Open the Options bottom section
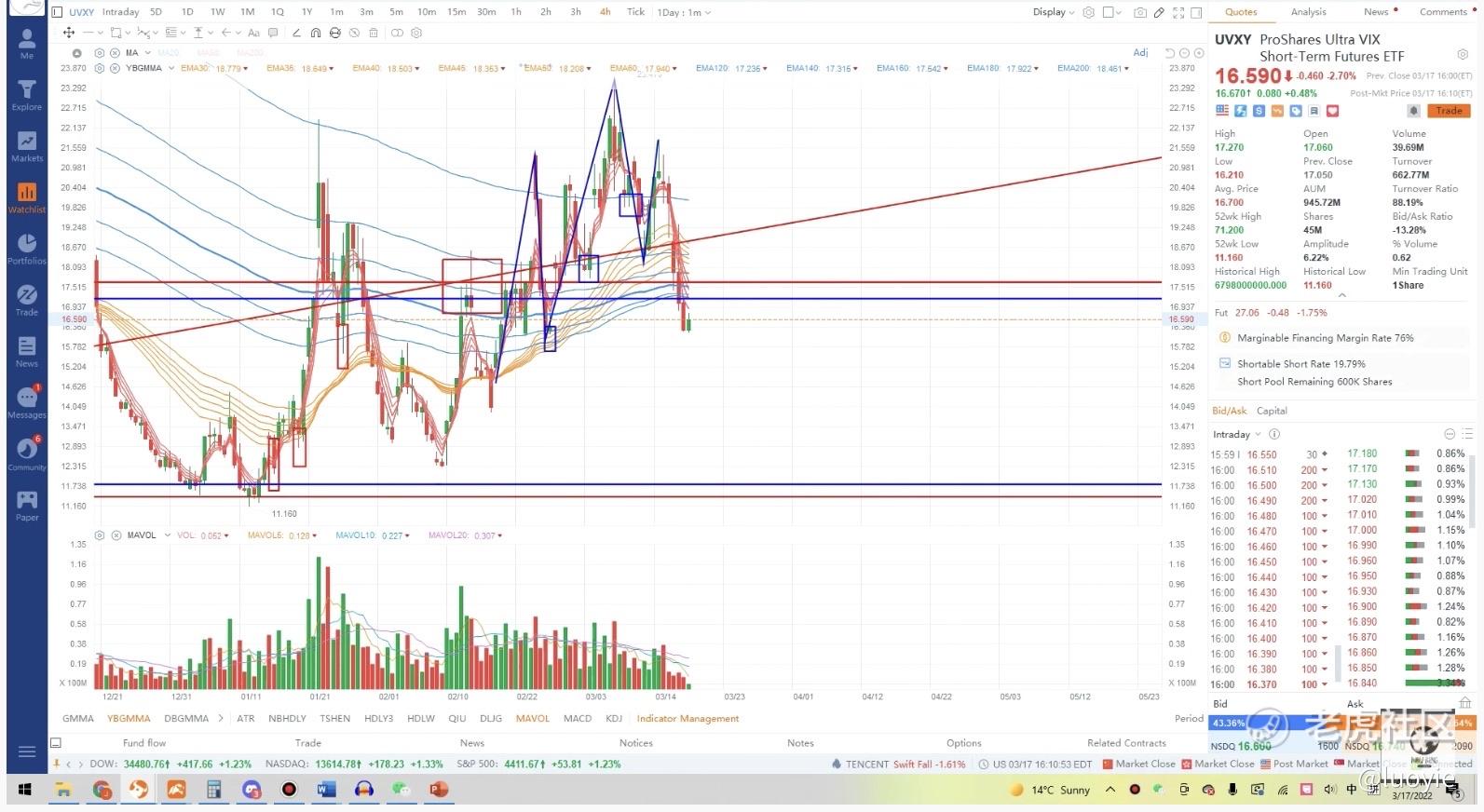1484x812 pixels. click(964, 743)
